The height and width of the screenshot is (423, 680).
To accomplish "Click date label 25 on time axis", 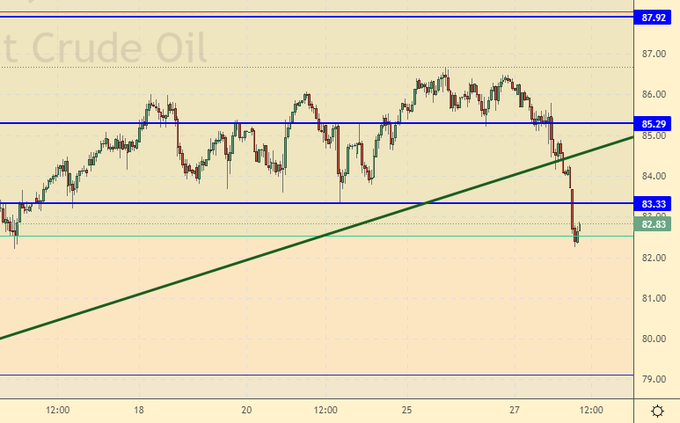I will (x=408, y=410).
